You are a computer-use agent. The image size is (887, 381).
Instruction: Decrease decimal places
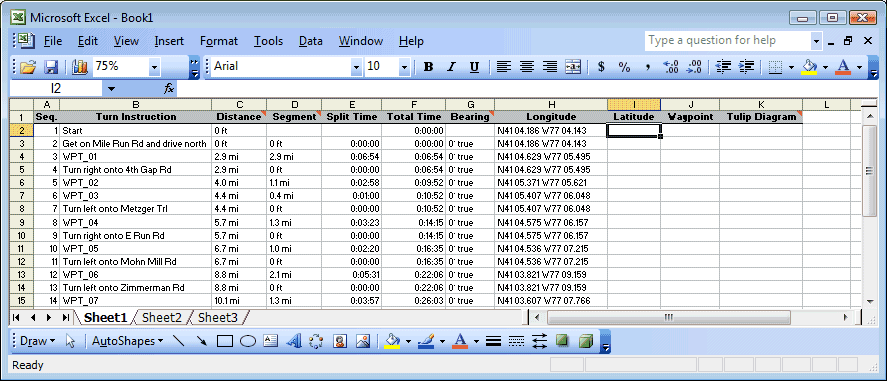tap(694, 67)
